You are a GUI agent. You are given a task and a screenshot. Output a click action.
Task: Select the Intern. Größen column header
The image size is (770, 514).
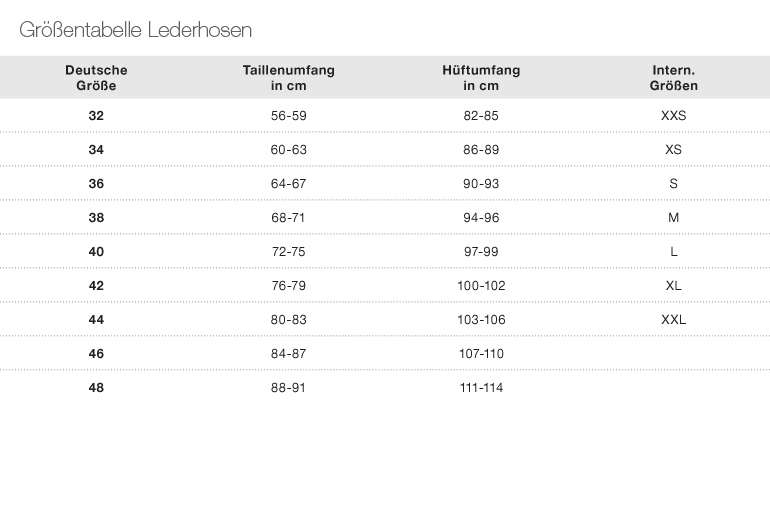[x=673, y=78]
